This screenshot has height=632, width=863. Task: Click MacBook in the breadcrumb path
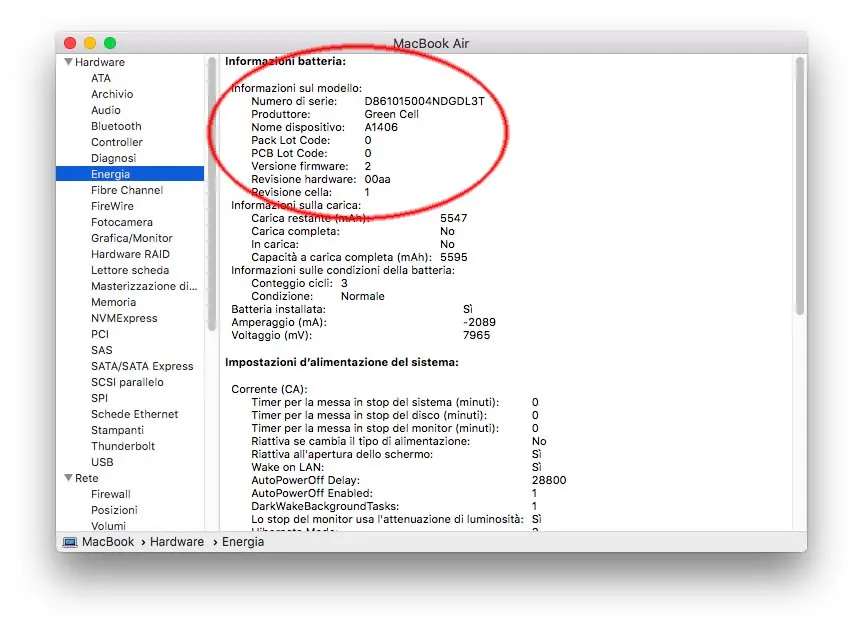coord(108,541)
